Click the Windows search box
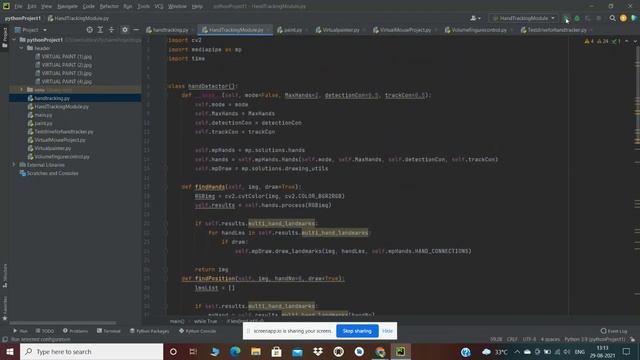640x360 pixels. tap(91, 352)
